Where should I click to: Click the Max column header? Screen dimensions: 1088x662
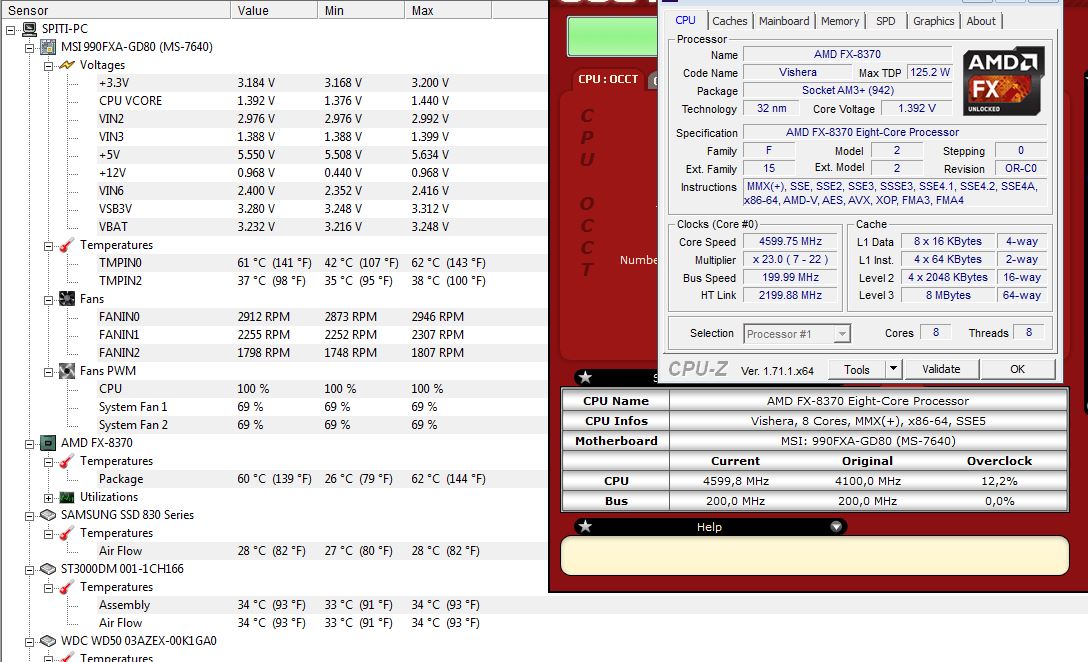448,10
